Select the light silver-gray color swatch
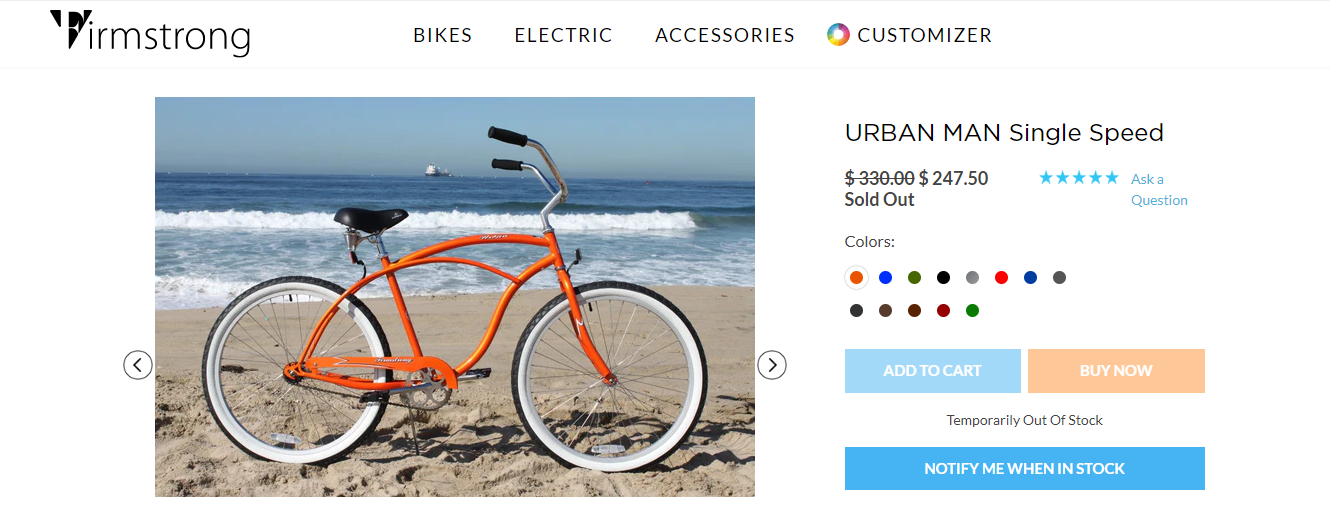The image size is (1330, 532). [972, 277]
